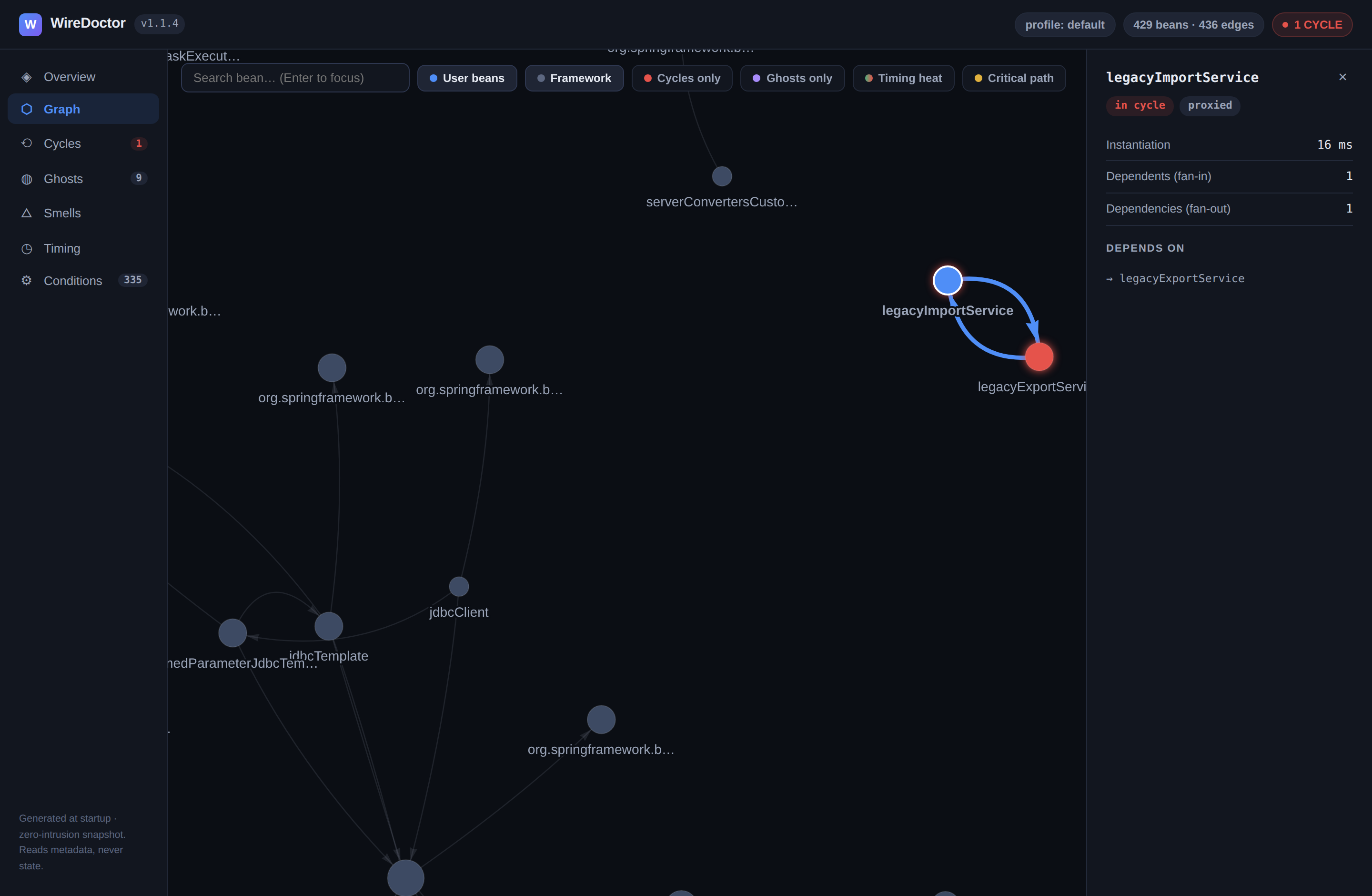Viewport: 1372px width, 896px height.
Task: Click the in cycle tag
Action: coord(1140,105)
